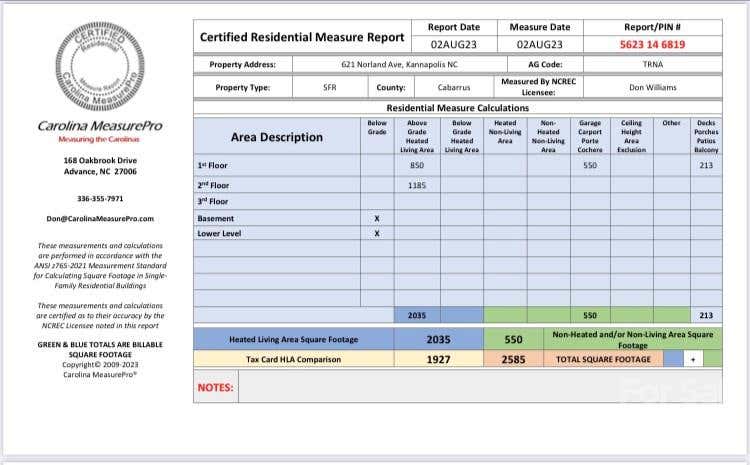750x465 pixels.
Task: Click the Don@CarolinaMeasurePro.com email address
Action: point(100,219)
